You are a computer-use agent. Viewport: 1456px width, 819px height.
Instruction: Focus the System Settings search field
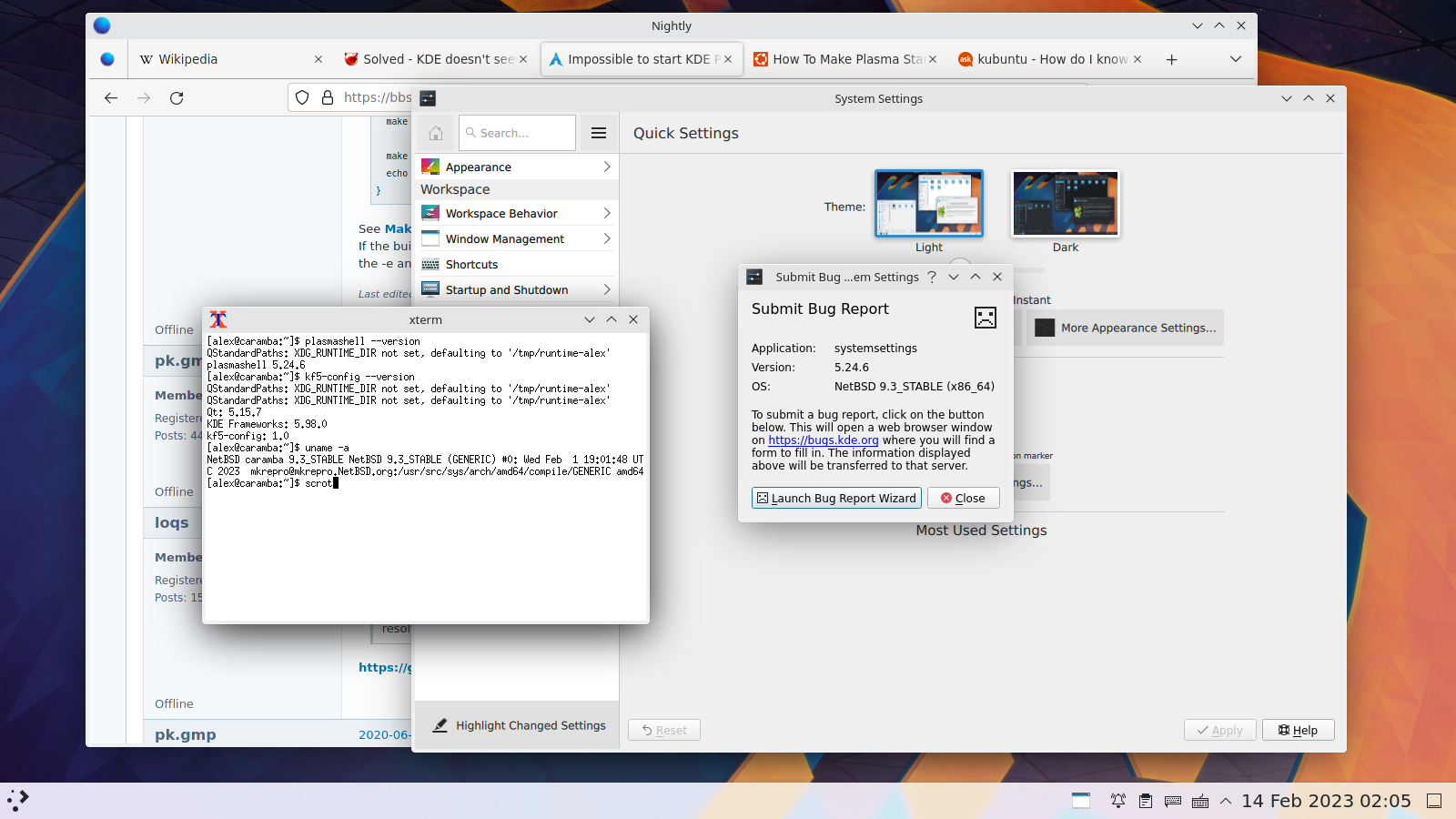point(517,133)
